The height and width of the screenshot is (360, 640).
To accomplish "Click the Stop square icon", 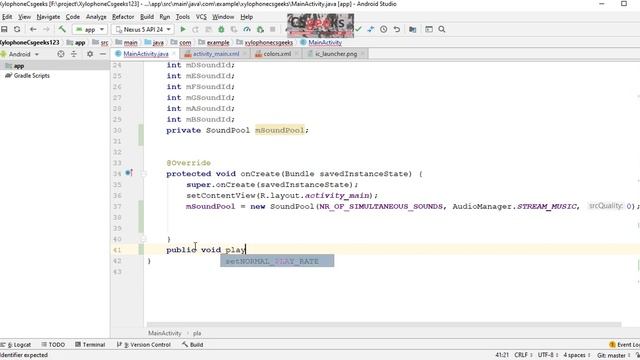I will [273, 29].
